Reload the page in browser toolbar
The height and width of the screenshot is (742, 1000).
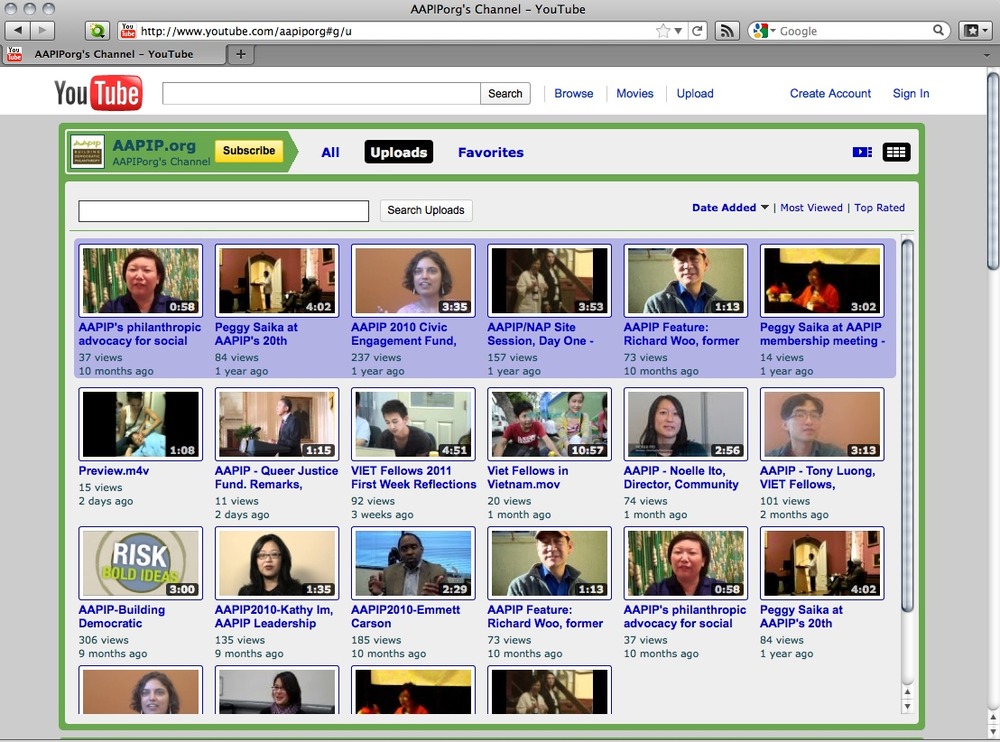point(698,31)
